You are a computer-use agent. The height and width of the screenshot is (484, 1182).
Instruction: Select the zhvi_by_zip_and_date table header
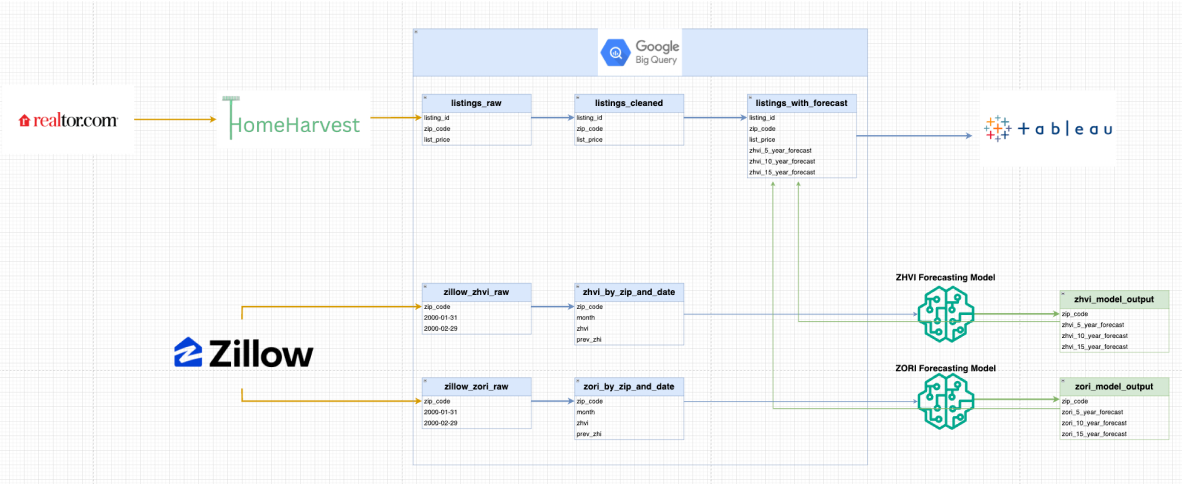pyautogui.click(x=629, y=293)
